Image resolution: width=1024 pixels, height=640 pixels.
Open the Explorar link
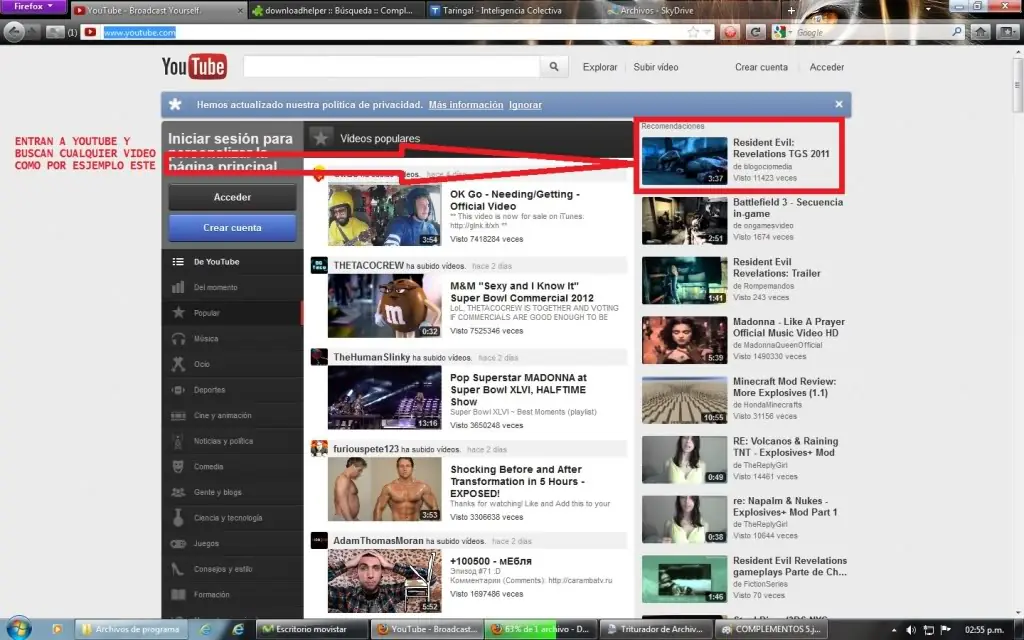(x=600, y=67)
